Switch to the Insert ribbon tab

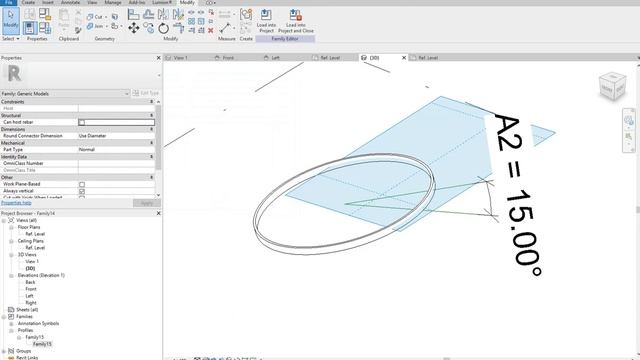point(48,2)
